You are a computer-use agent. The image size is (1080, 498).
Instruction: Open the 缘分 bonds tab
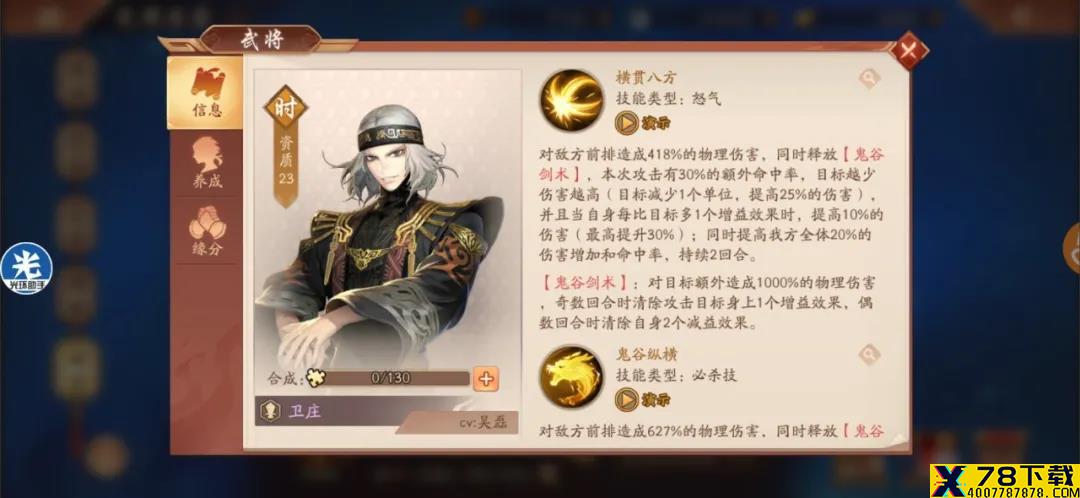pos(207,231)
